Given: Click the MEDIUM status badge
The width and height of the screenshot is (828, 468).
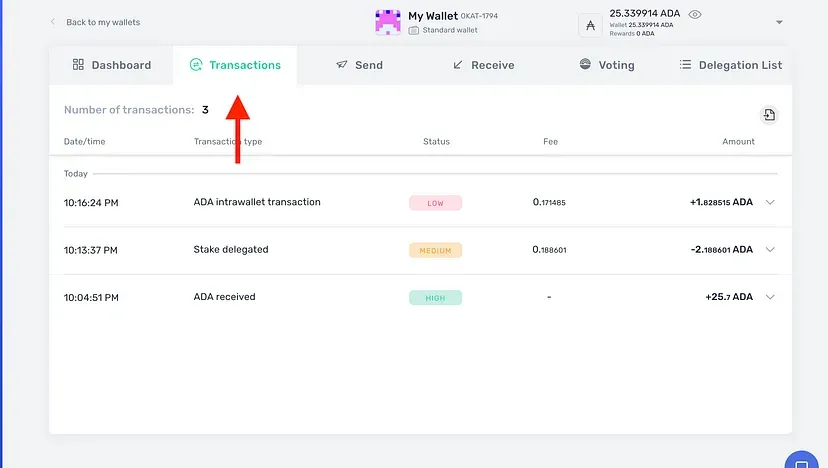Looking at the screenshot, I should click(435, 250).
